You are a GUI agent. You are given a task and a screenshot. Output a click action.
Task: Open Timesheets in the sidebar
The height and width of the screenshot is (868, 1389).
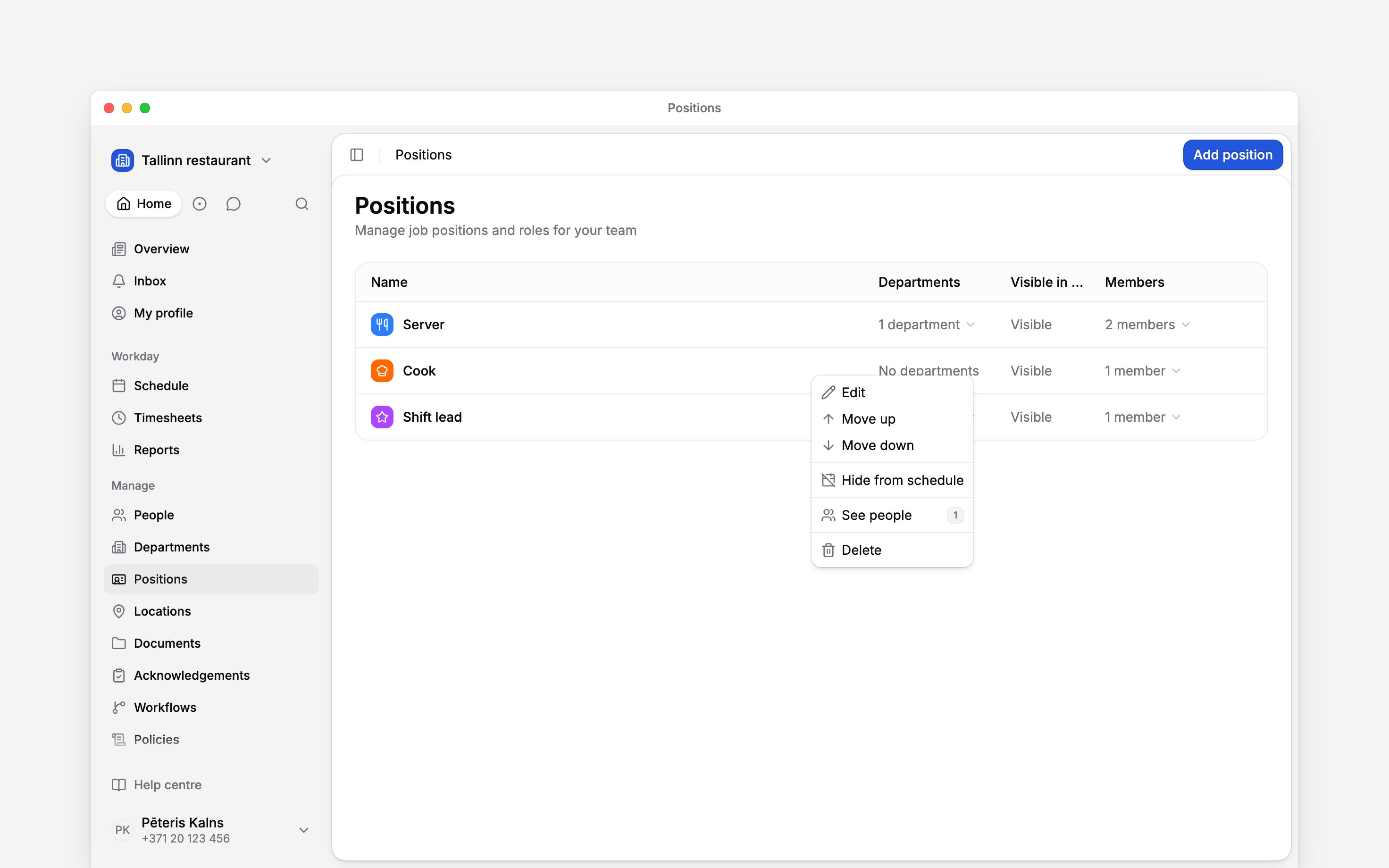pyautogui.click(x=211, y=418)
